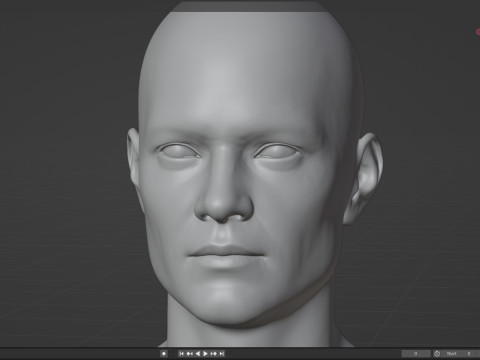Viewport: 480px width, 360px height.
Task: Jump to the next keyframe
Action: coord(214,354)
